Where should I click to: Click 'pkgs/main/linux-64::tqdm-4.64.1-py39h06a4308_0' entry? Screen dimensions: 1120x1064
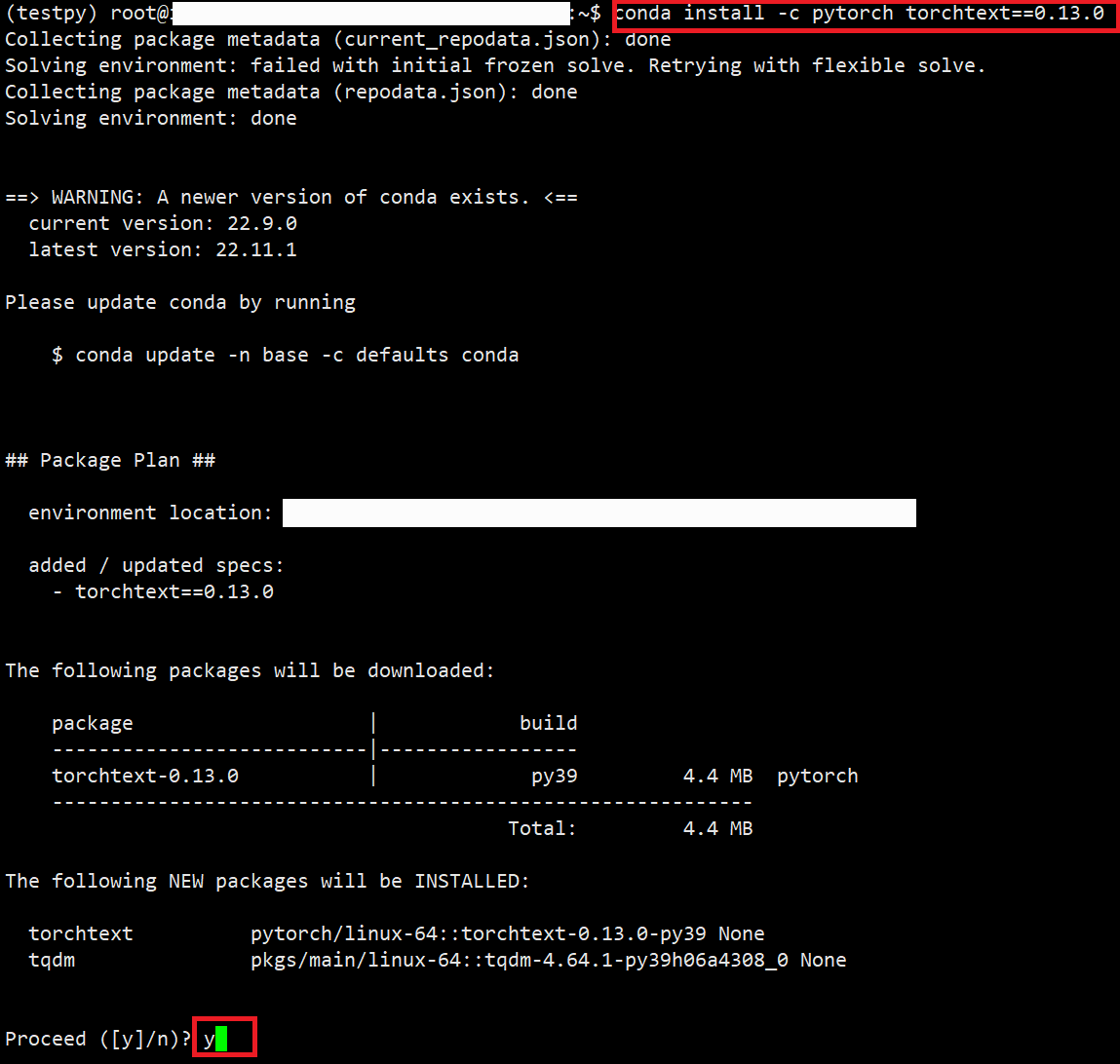(520, 961)
